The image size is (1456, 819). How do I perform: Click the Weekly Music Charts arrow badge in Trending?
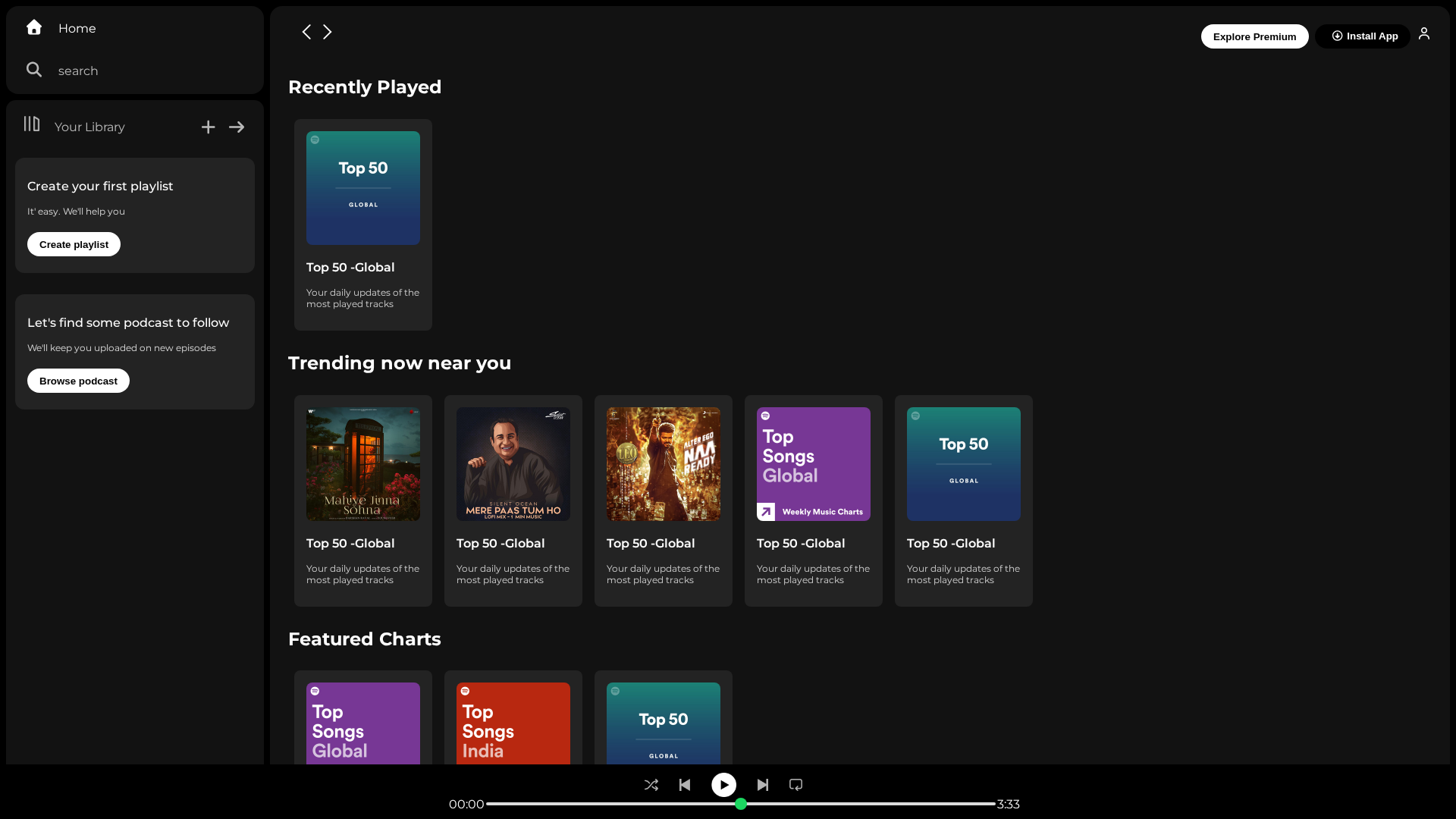tap(766, 512)
